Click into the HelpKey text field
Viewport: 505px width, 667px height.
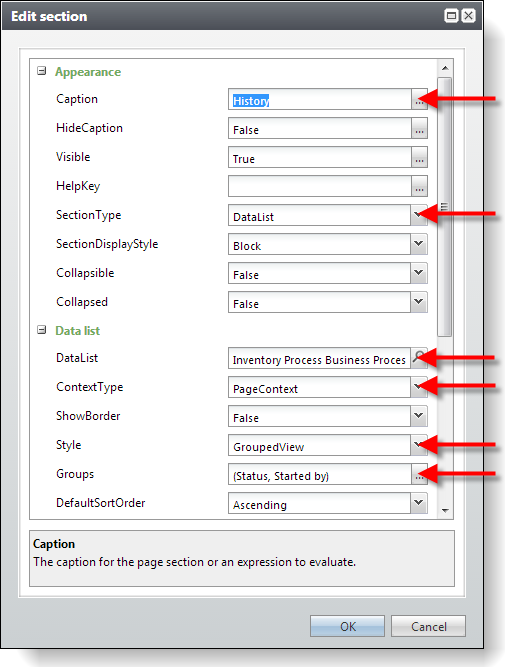[320, 186]
